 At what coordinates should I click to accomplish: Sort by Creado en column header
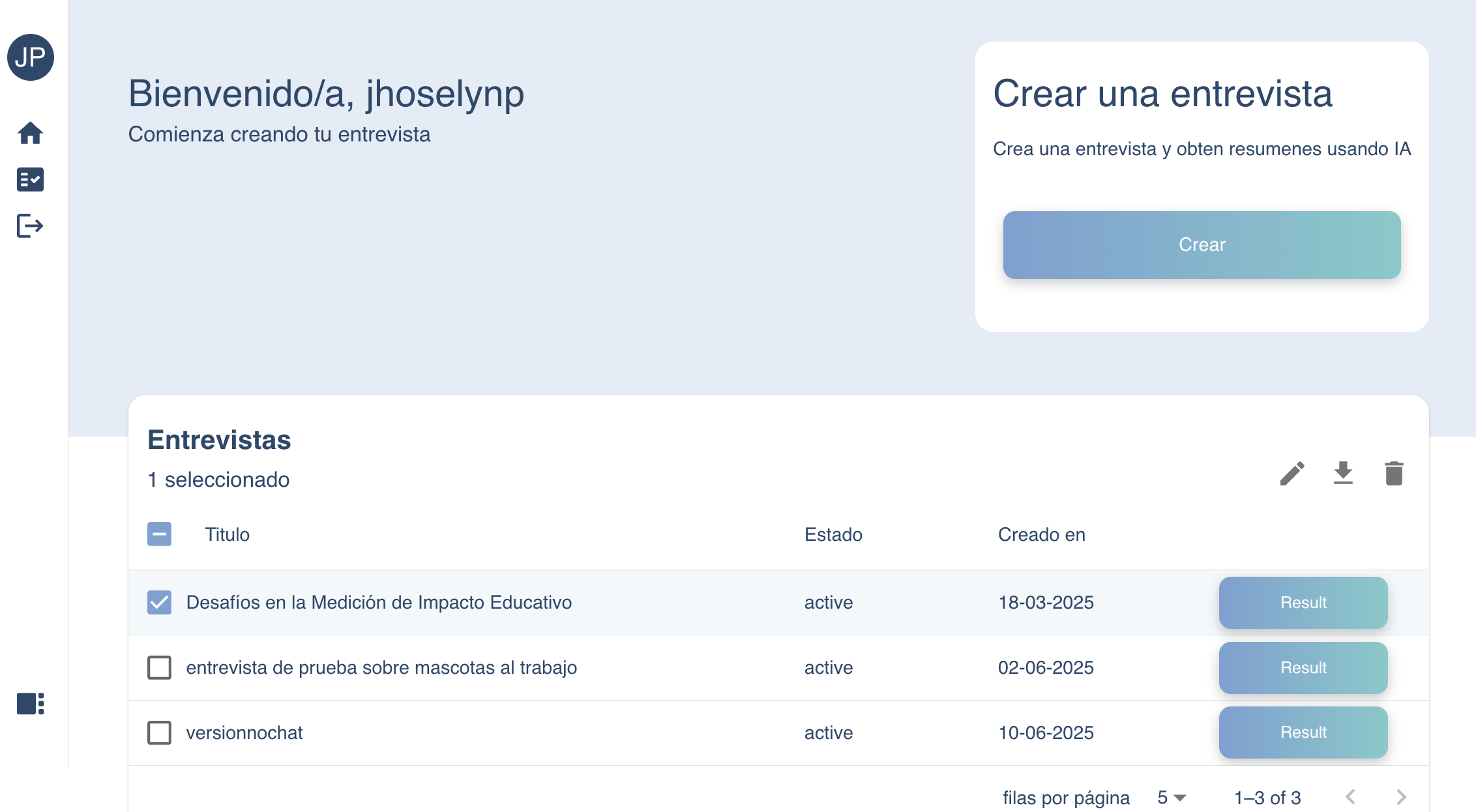click(1041, 534)
